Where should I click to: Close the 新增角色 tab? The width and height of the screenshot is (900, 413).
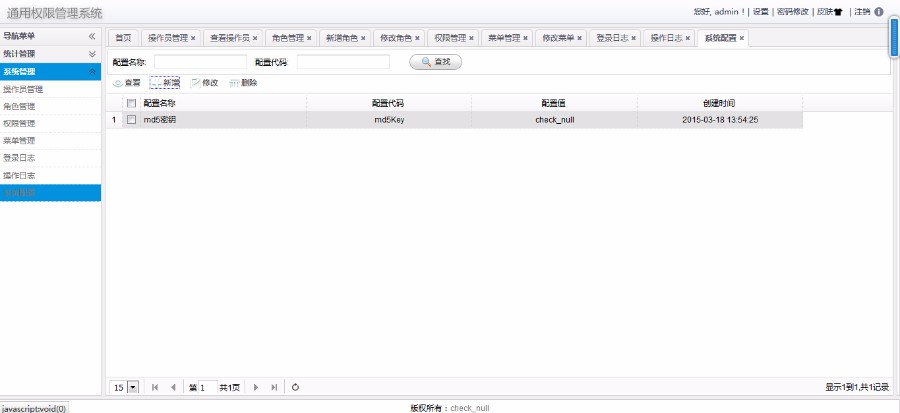tap(363, 38)
